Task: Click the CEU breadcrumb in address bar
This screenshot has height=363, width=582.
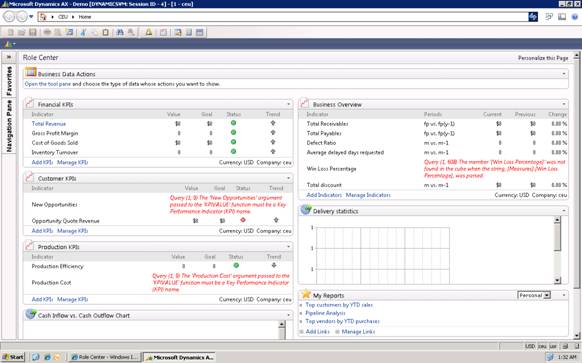Action: pyautogui.click(x=63, y=17)
